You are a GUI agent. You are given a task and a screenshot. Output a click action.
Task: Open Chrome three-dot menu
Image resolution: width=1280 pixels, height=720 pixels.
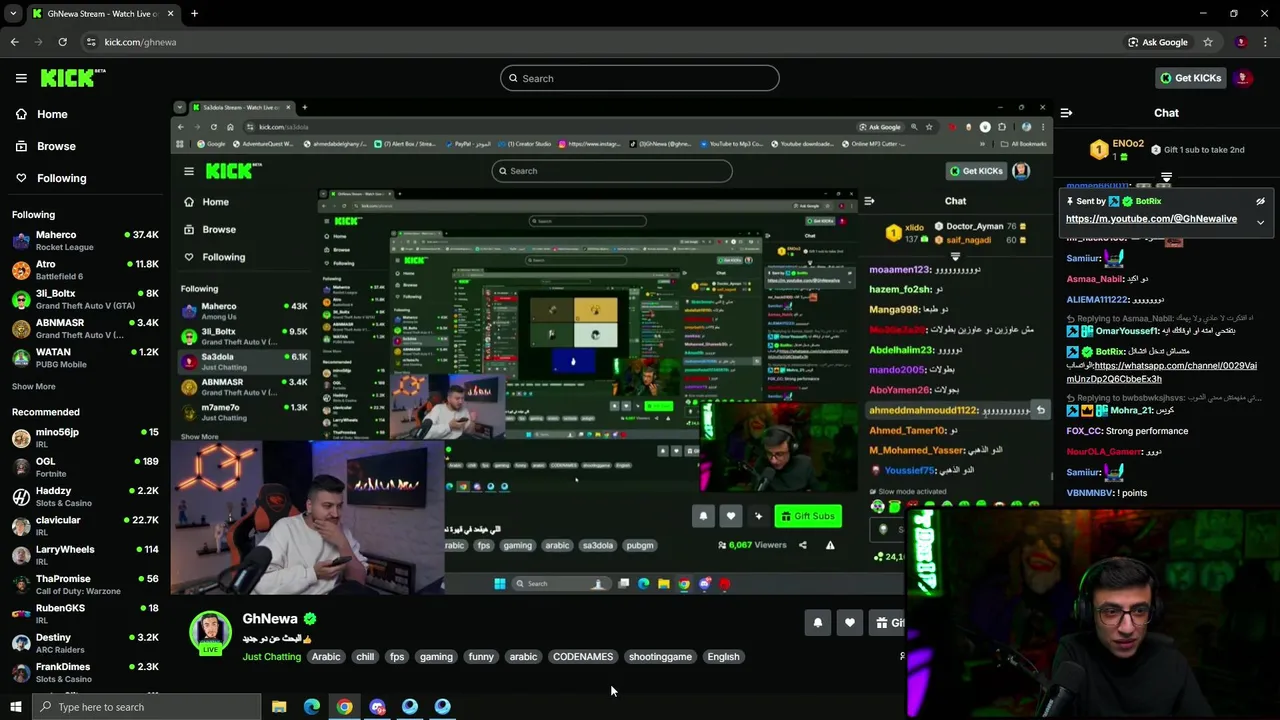pos(1266,42)
